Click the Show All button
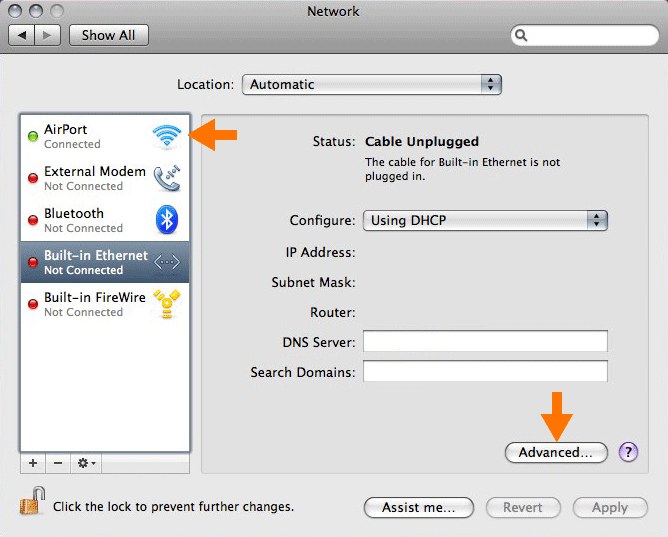Image resolution: width=668 pixels, height=537 pixels. (x=109, y=35)
